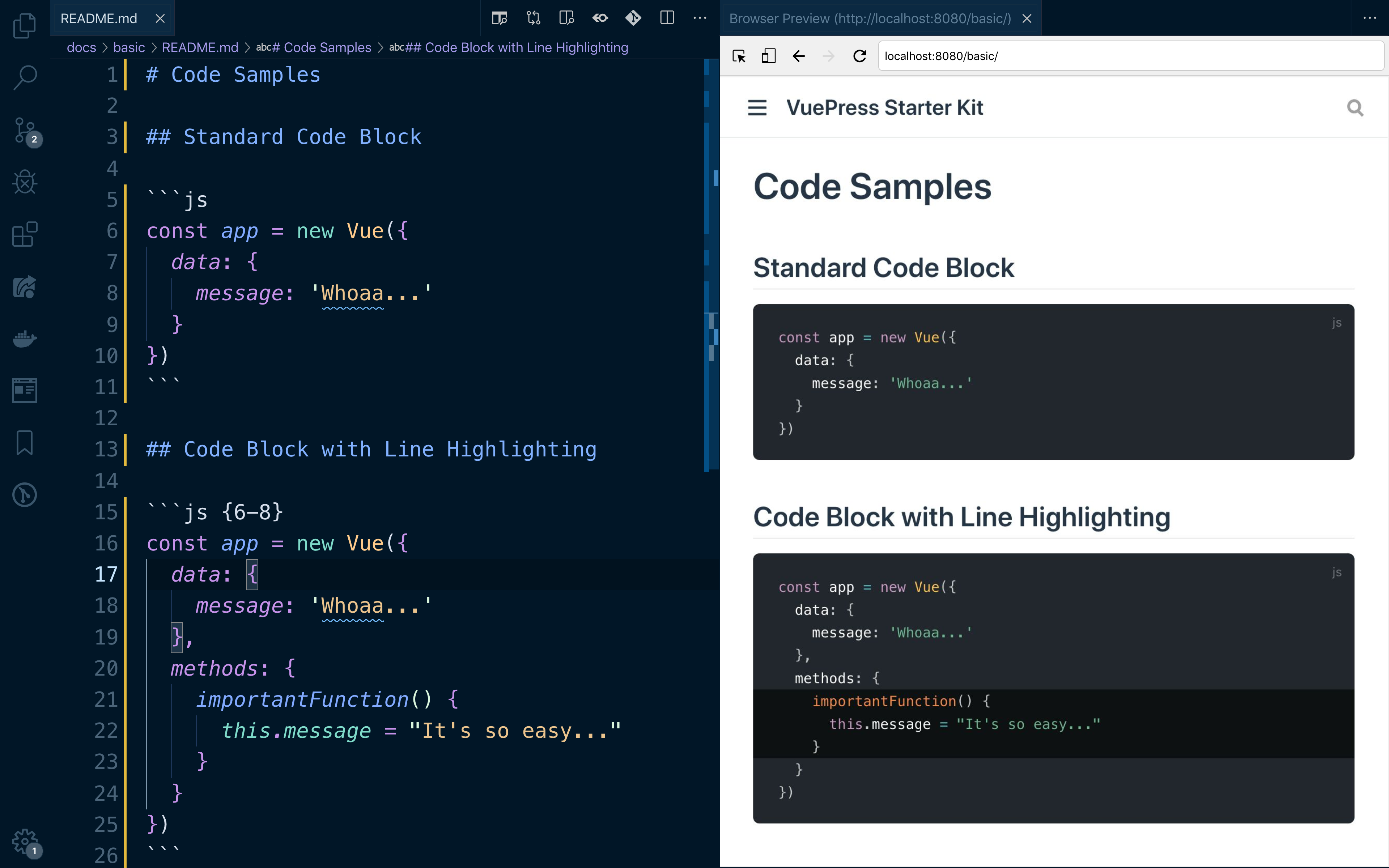1389x868 pixels.
Task: Toggle device emulation in Browser Preview
Action: [769, 56]
